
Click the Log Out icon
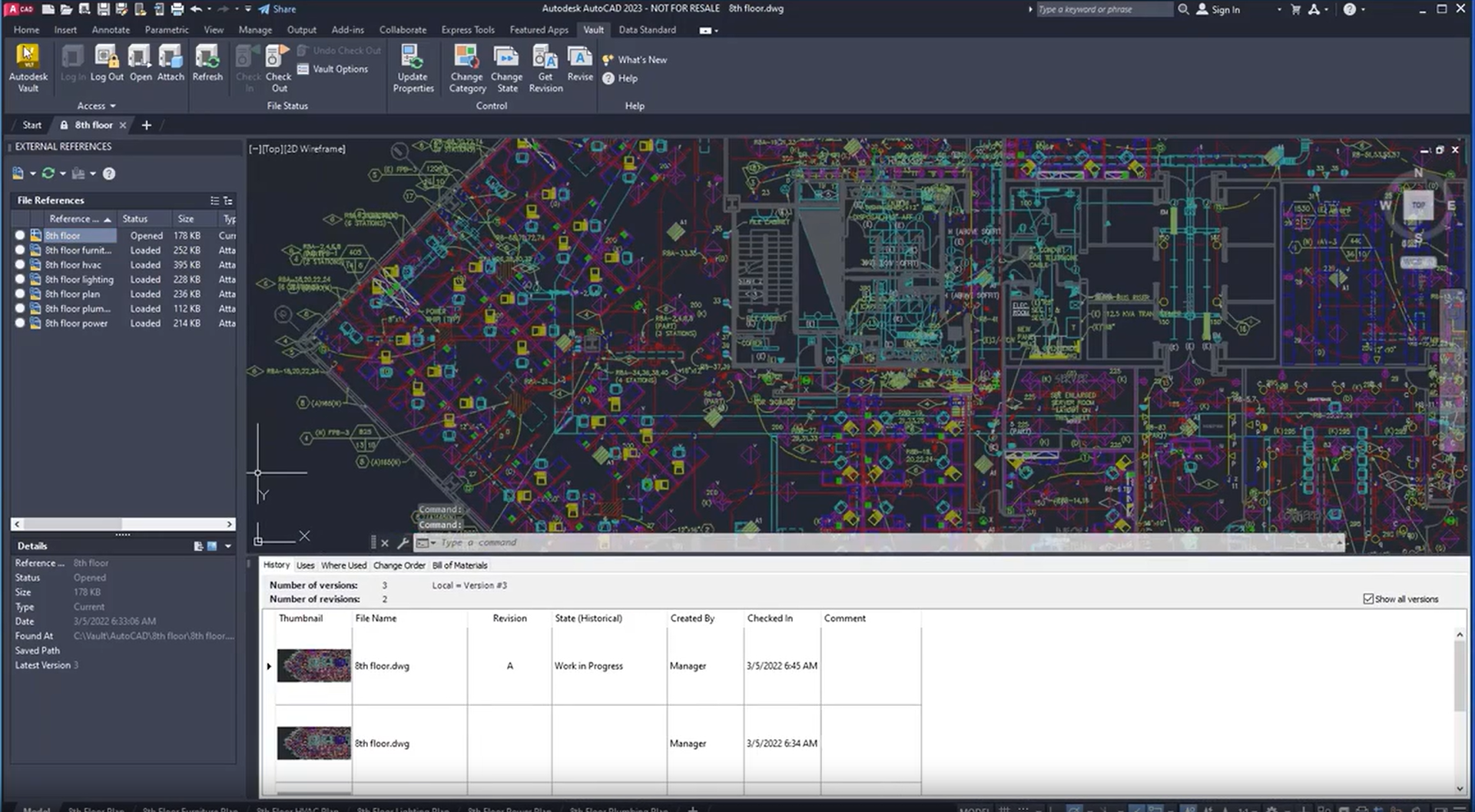click(106, 63)
